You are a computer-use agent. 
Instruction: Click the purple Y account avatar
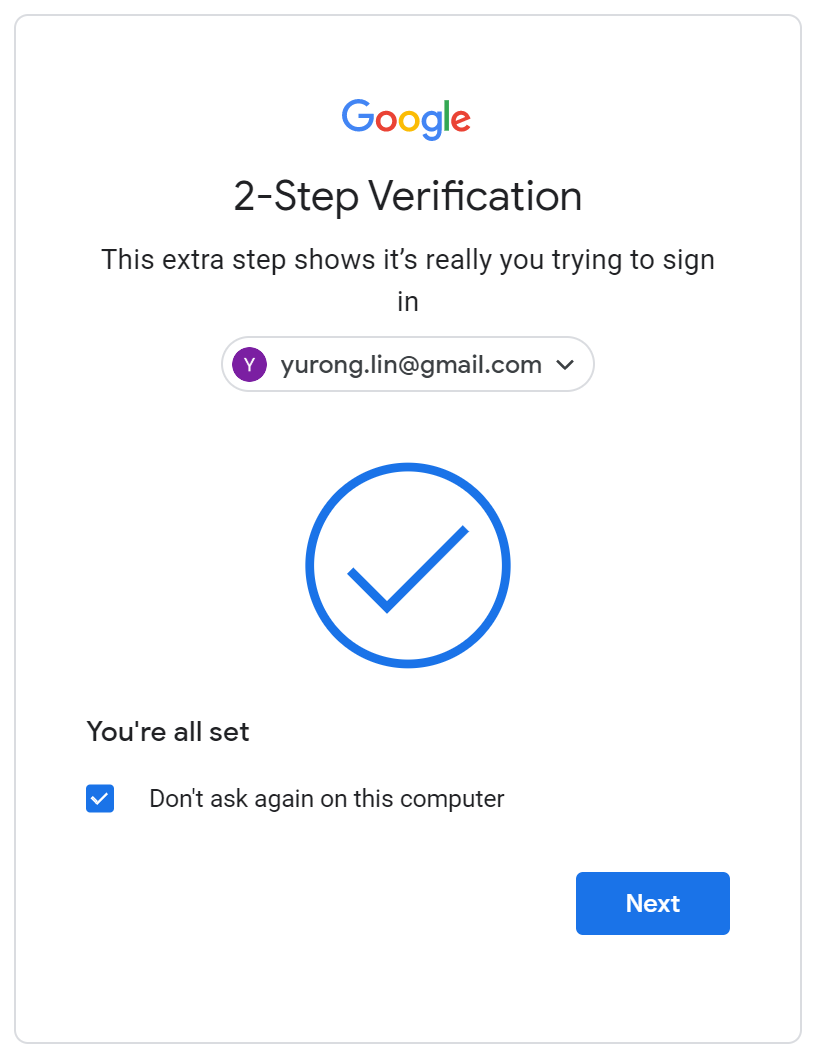tap(249, 364)
